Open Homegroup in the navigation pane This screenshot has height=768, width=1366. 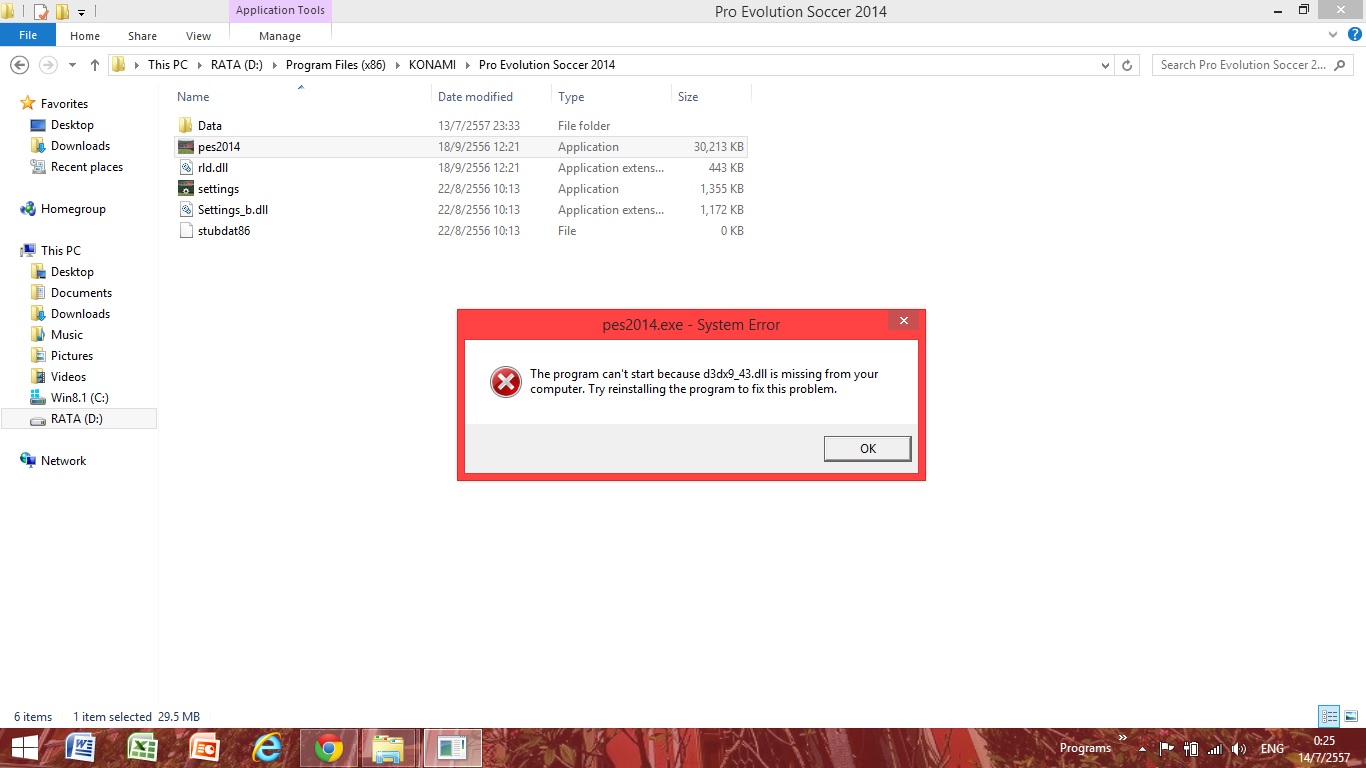pos(73,209)
